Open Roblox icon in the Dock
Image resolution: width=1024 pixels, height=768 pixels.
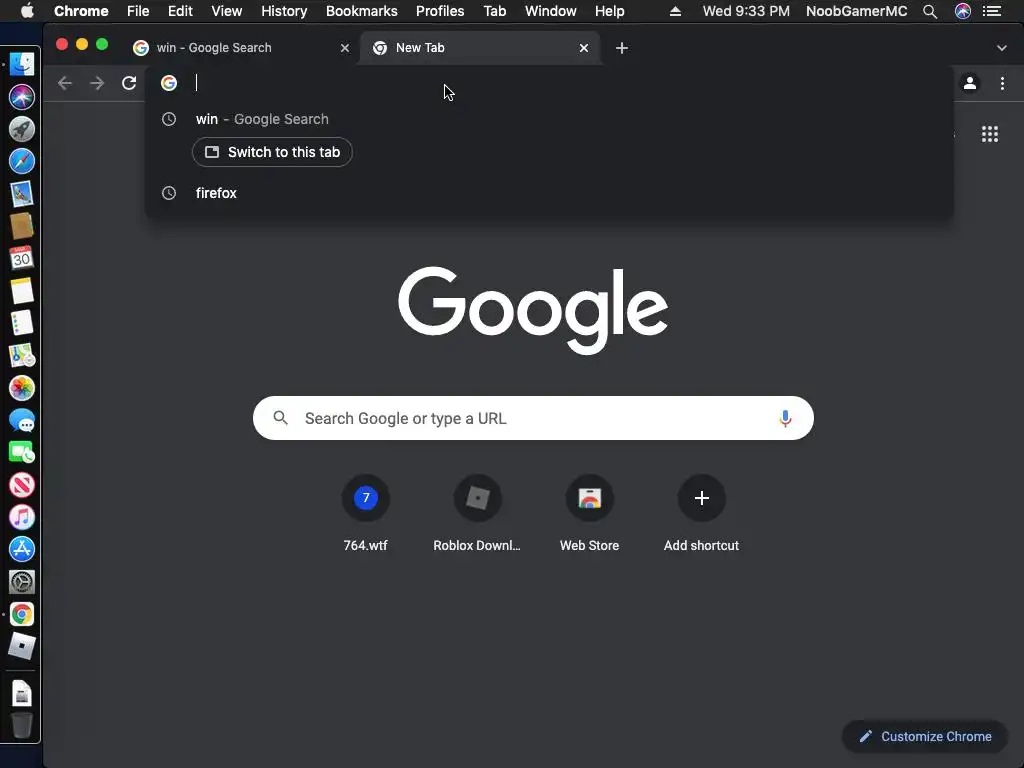[22, 647]
